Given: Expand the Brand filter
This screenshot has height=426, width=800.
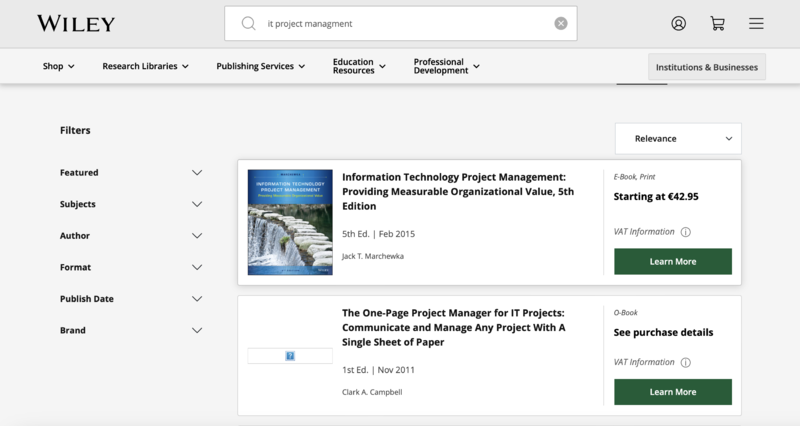Looking at the screenshot, I should tap(197, 330).
